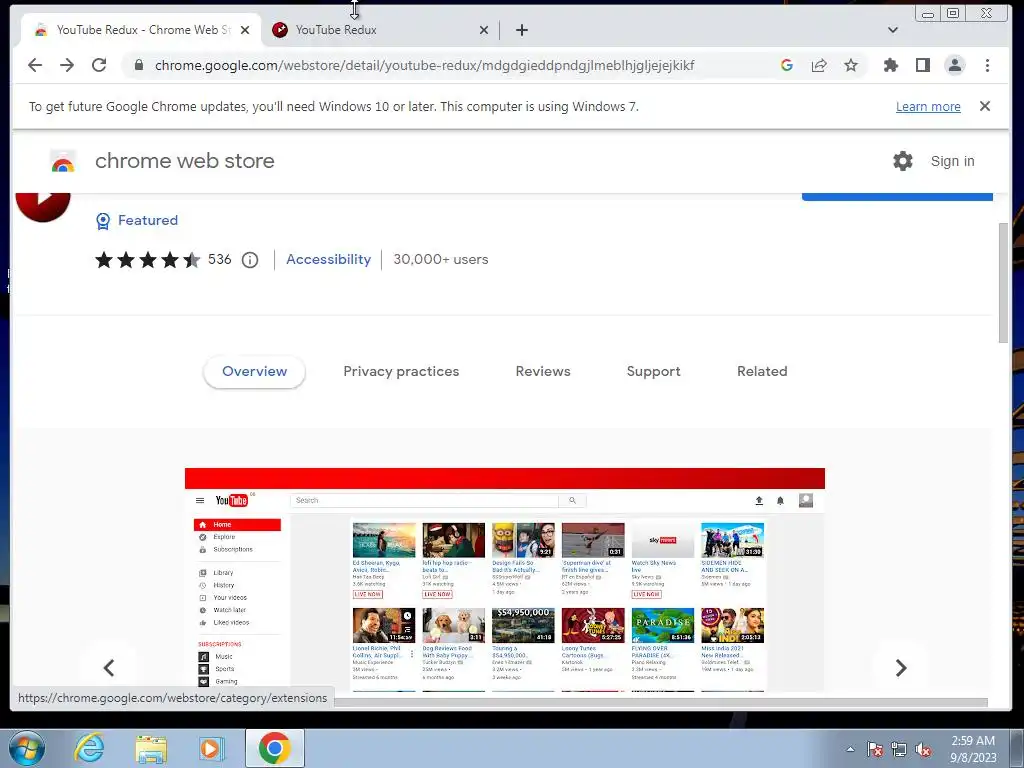Open Chrome Web Store settings gear
This screenshot has width=1024, height=768.
[x=903, y=161]
